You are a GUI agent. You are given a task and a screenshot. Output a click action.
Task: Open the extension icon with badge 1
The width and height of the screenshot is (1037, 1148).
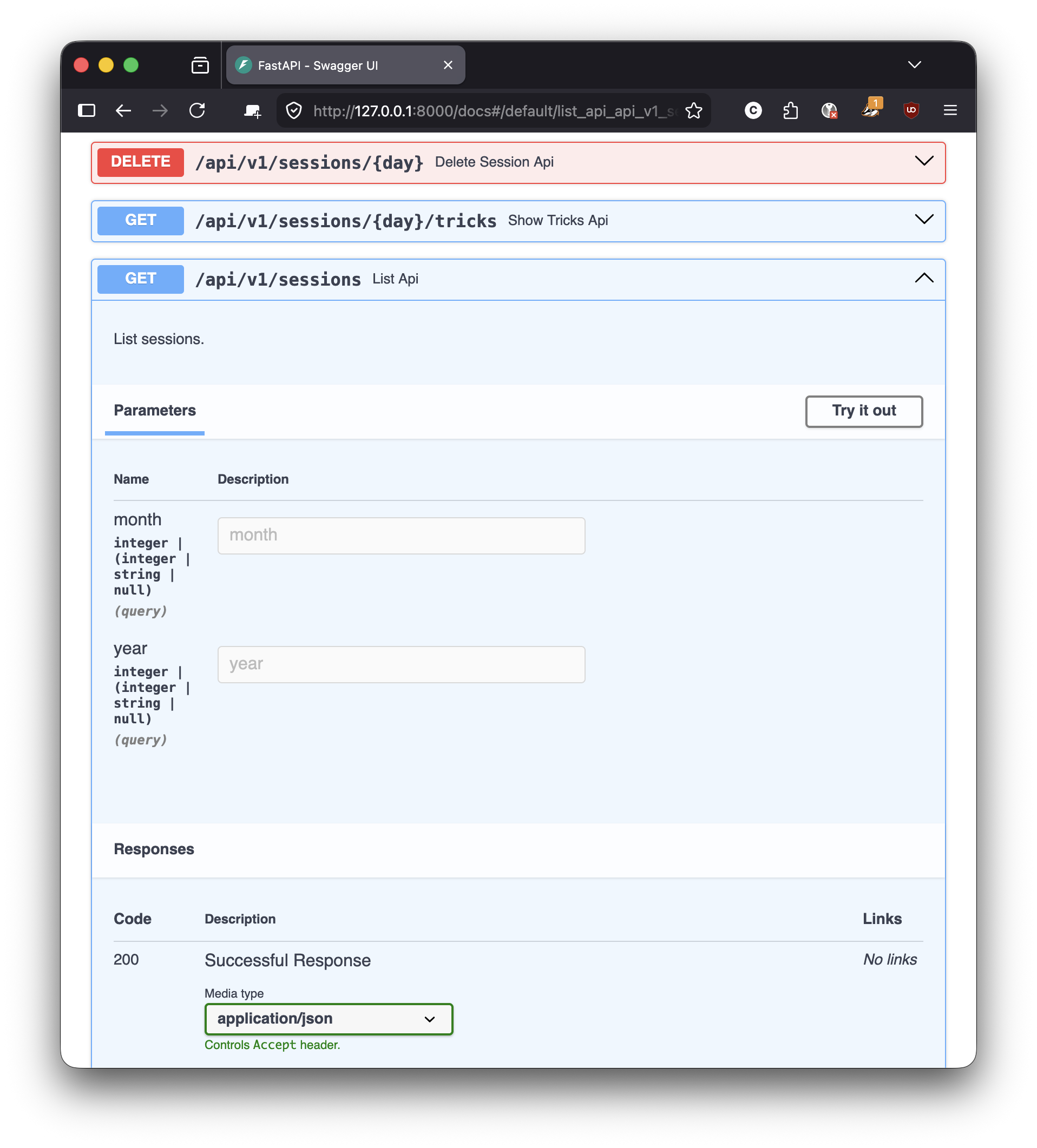pos(871,108)
